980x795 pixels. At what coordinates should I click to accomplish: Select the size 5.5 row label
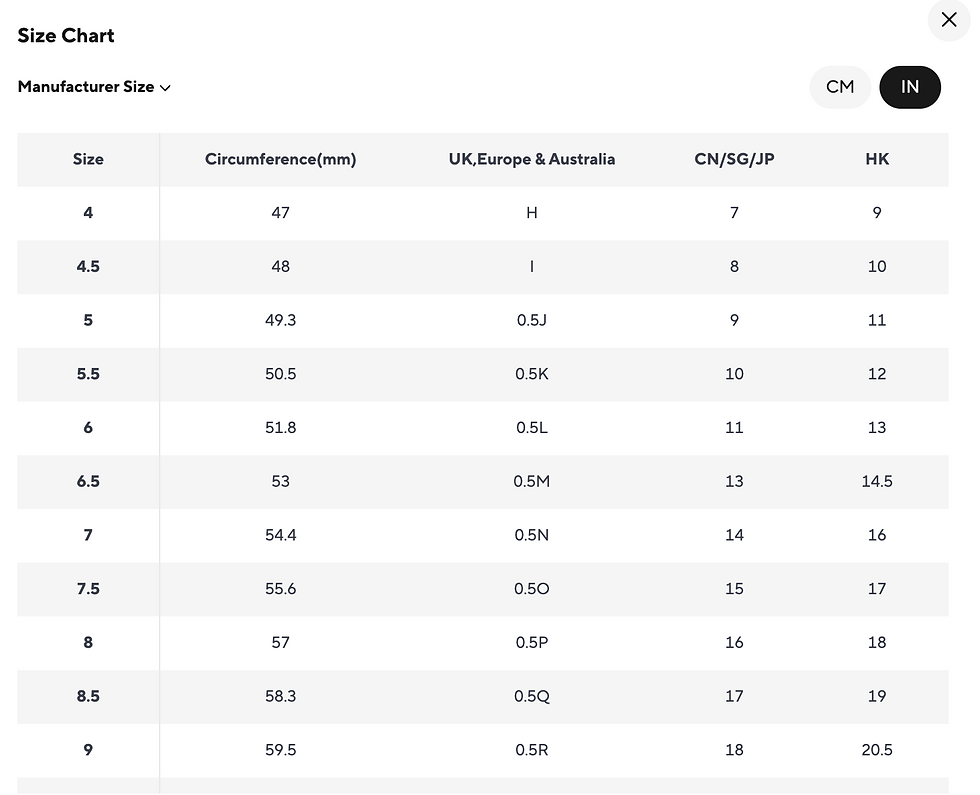[x=88, y=374]
